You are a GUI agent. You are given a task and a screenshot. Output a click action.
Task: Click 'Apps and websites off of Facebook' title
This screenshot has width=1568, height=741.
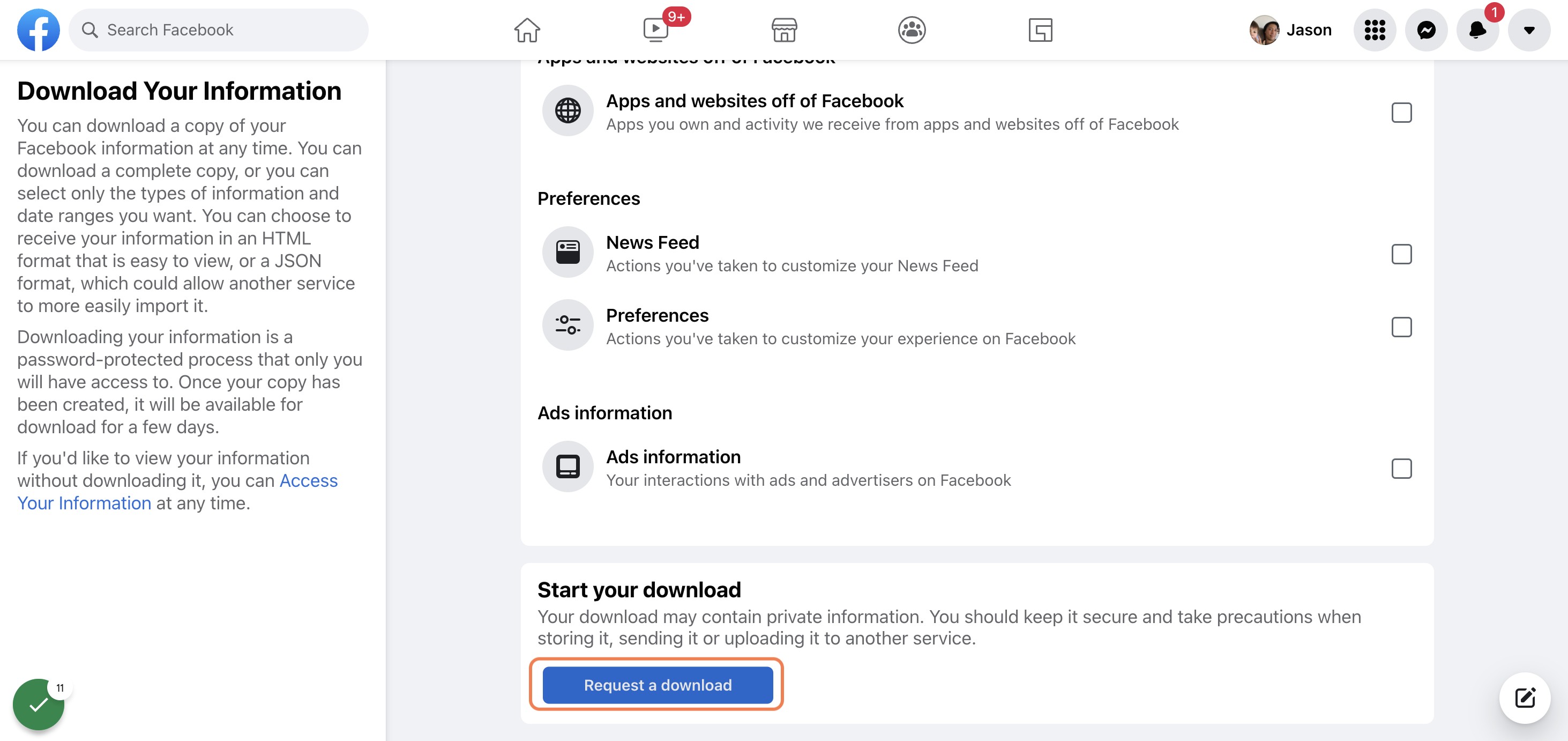[x=755, y=101]
